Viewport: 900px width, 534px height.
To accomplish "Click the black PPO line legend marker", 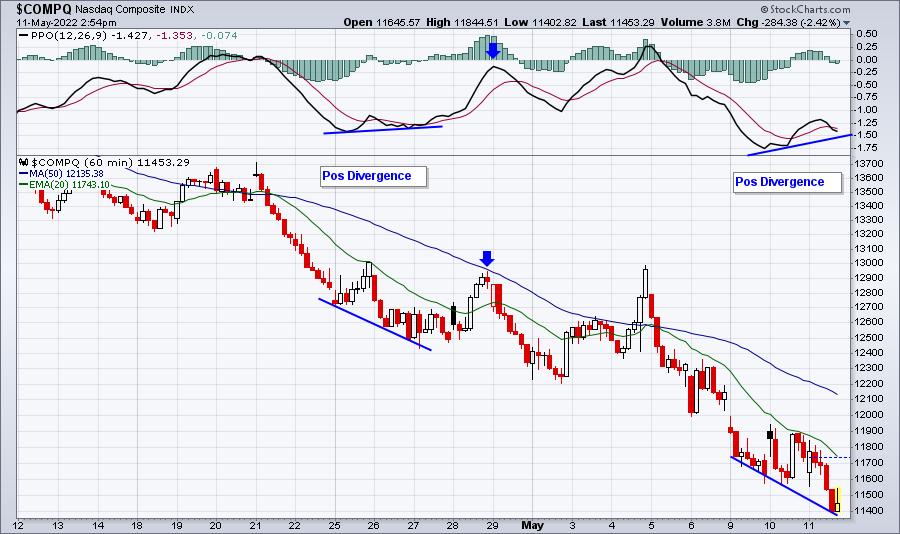I will pyautogui.click(x=23, y=36).
